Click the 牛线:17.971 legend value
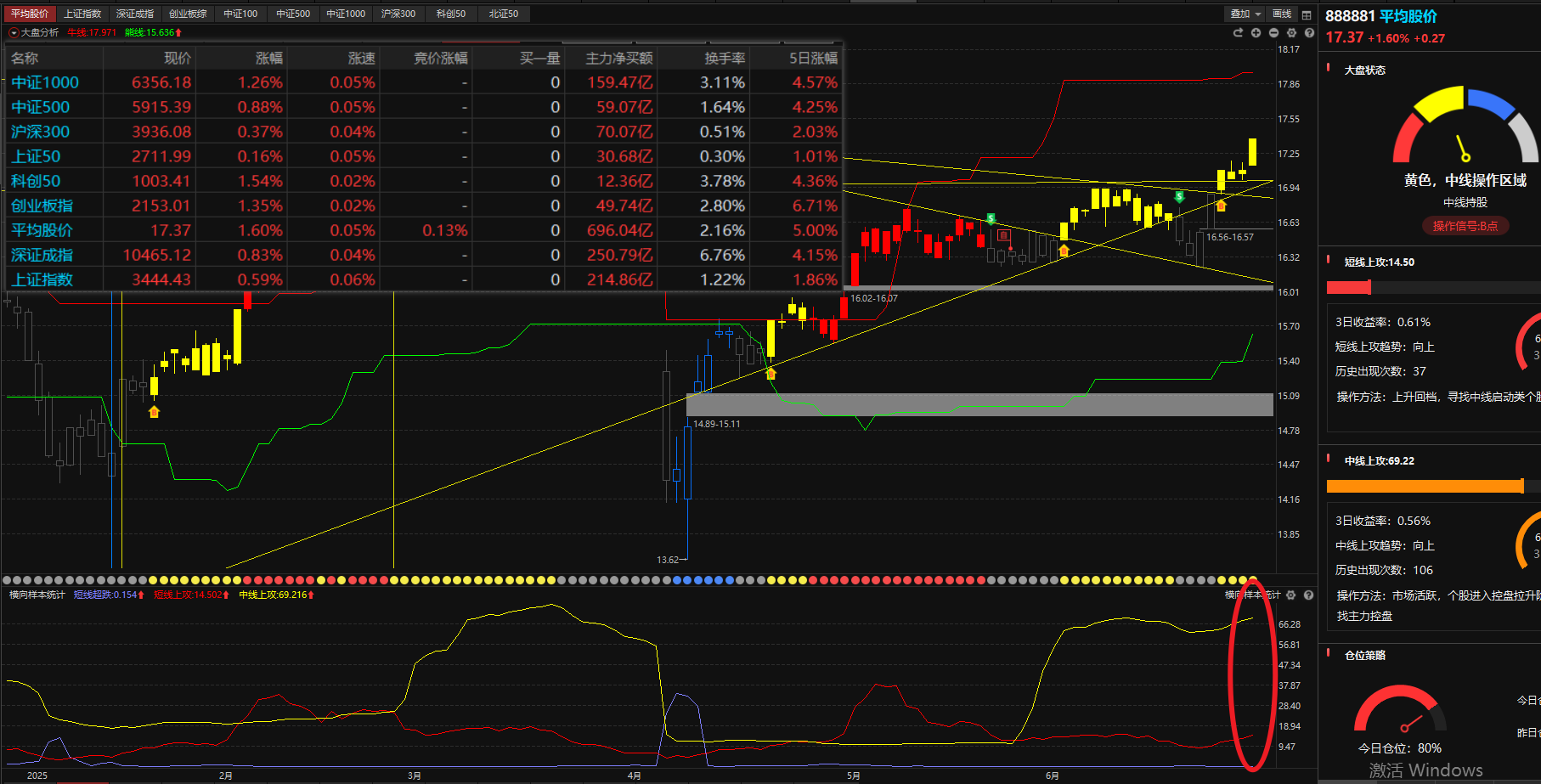1541x784 pixels. [x=92, y=32]
